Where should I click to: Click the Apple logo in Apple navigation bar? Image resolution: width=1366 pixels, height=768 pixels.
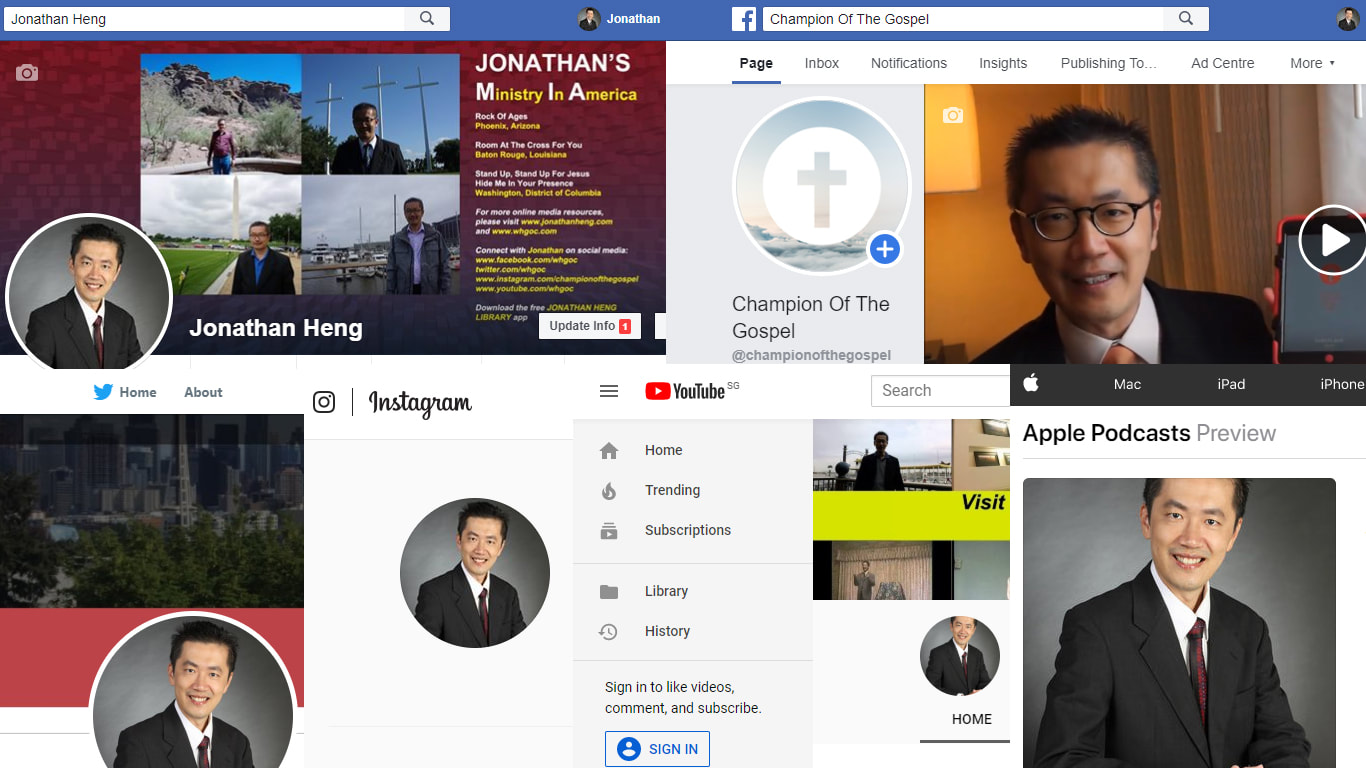pos(1031,384)
